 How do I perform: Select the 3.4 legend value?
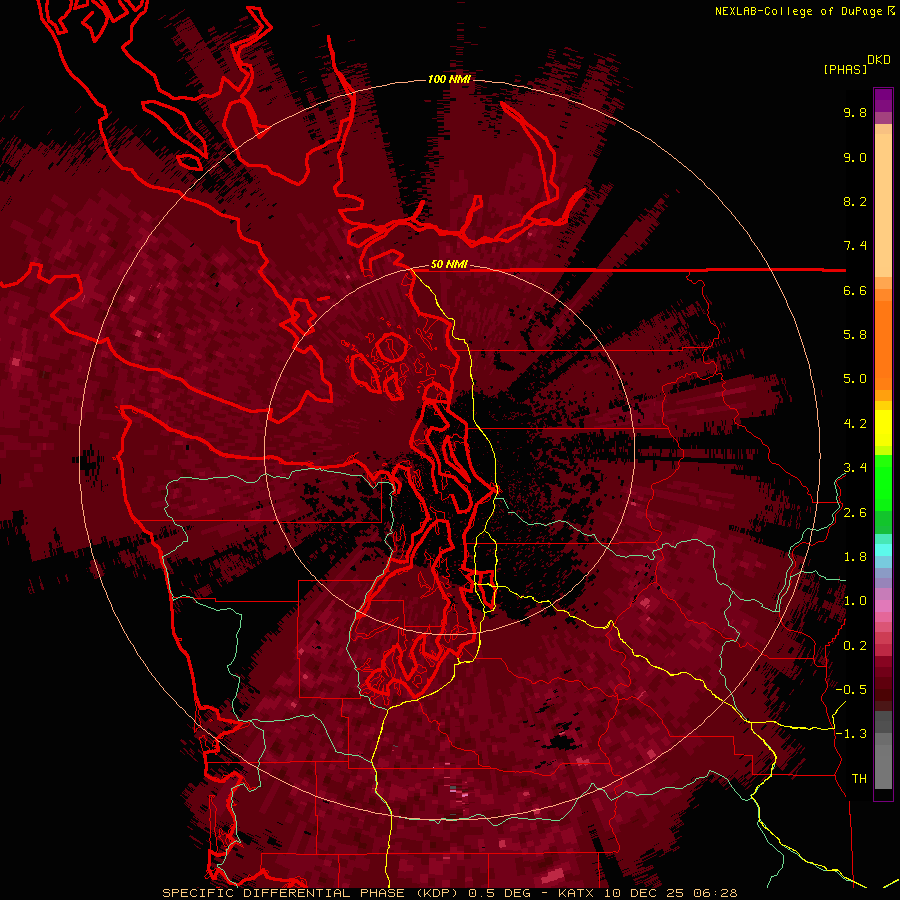[x=855, y=468]
